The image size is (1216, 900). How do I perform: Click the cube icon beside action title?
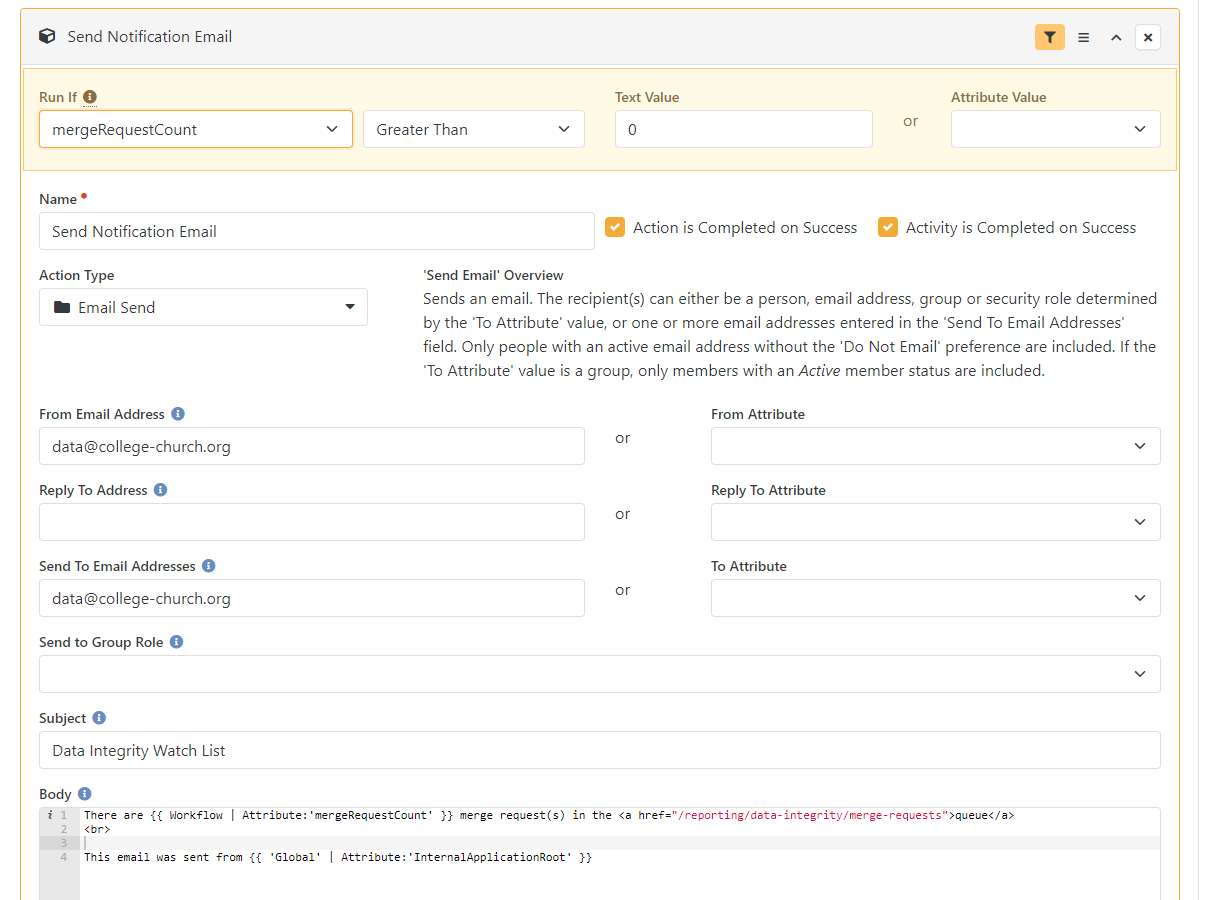click(47, 36)
